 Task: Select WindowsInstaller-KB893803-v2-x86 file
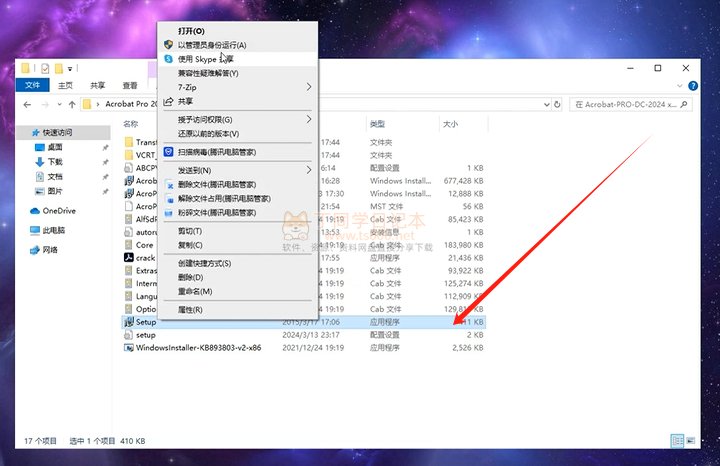(304, 348)
